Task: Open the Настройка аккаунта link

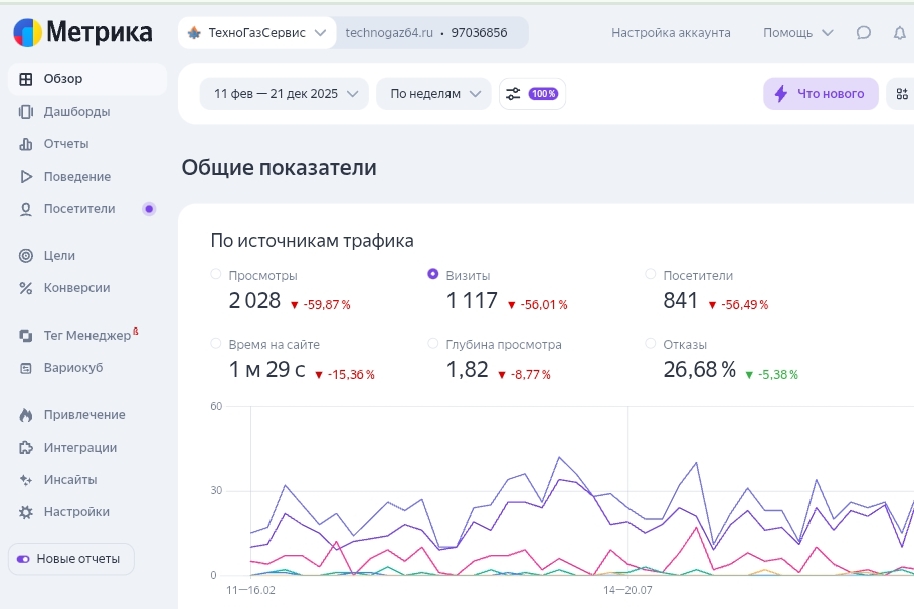Action: pyautogui.click(x=670, y=32)
